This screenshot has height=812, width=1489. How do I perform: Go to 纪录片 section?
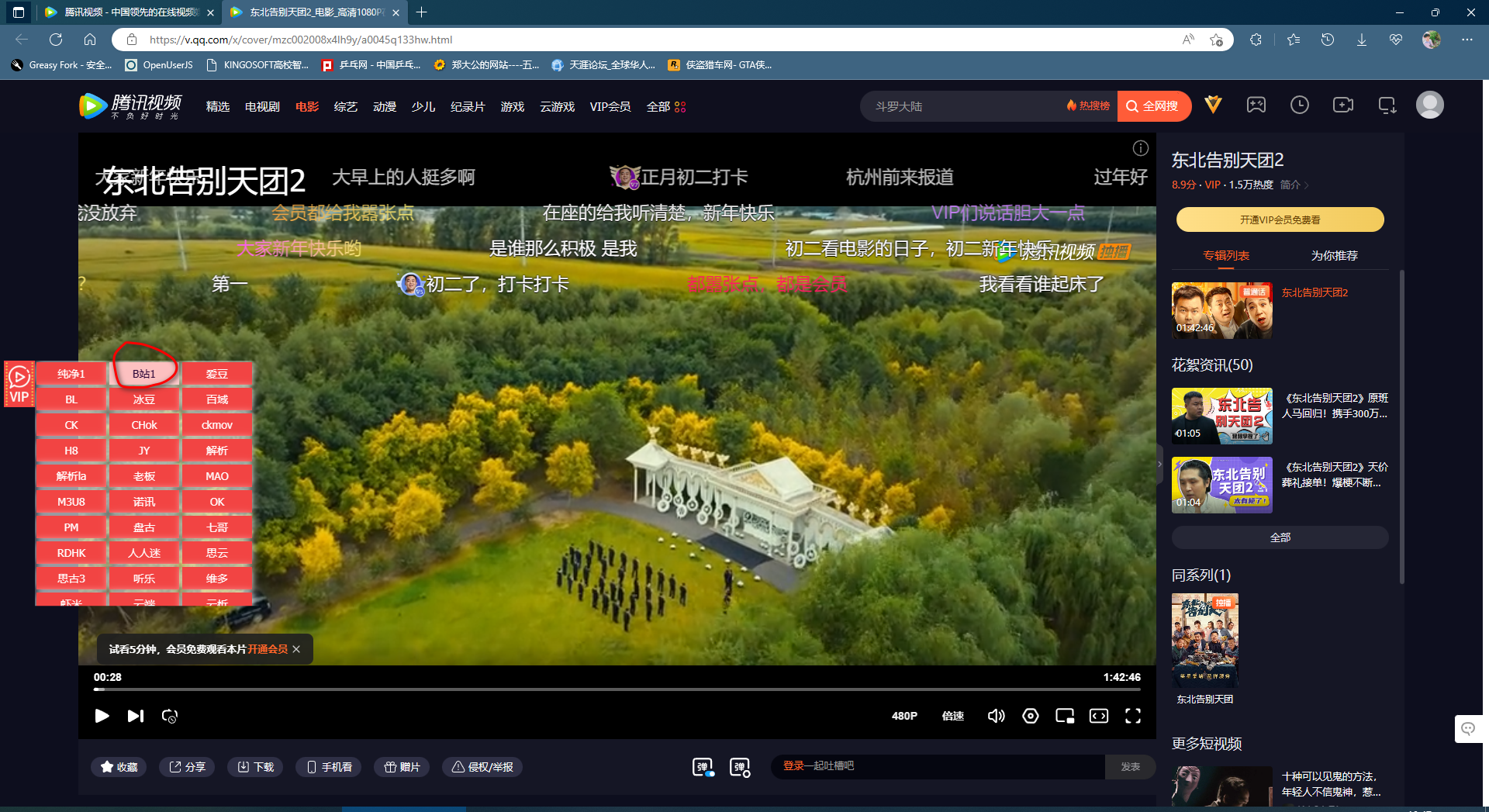[468, 106]
